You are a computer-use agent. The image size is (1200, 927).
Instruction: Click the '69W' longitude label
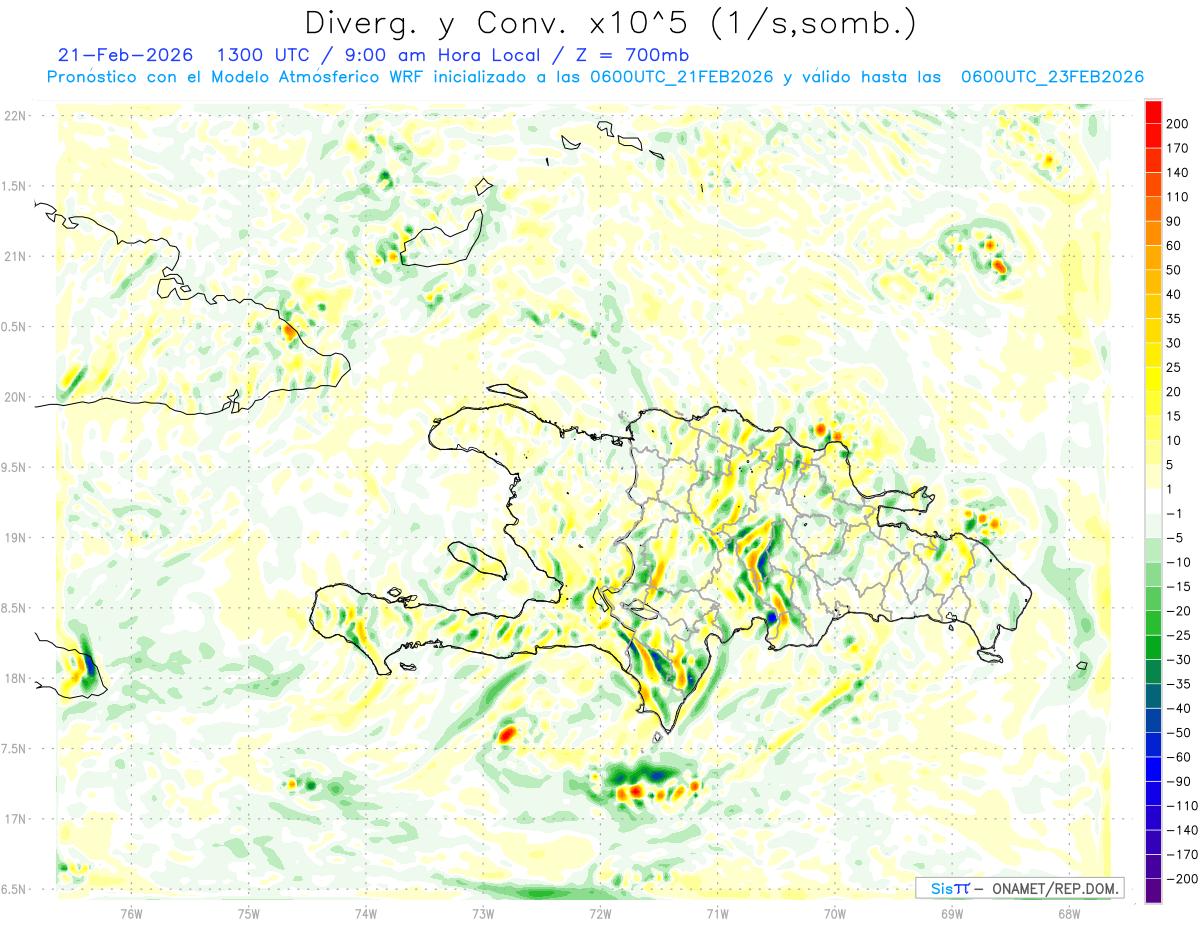952,913
